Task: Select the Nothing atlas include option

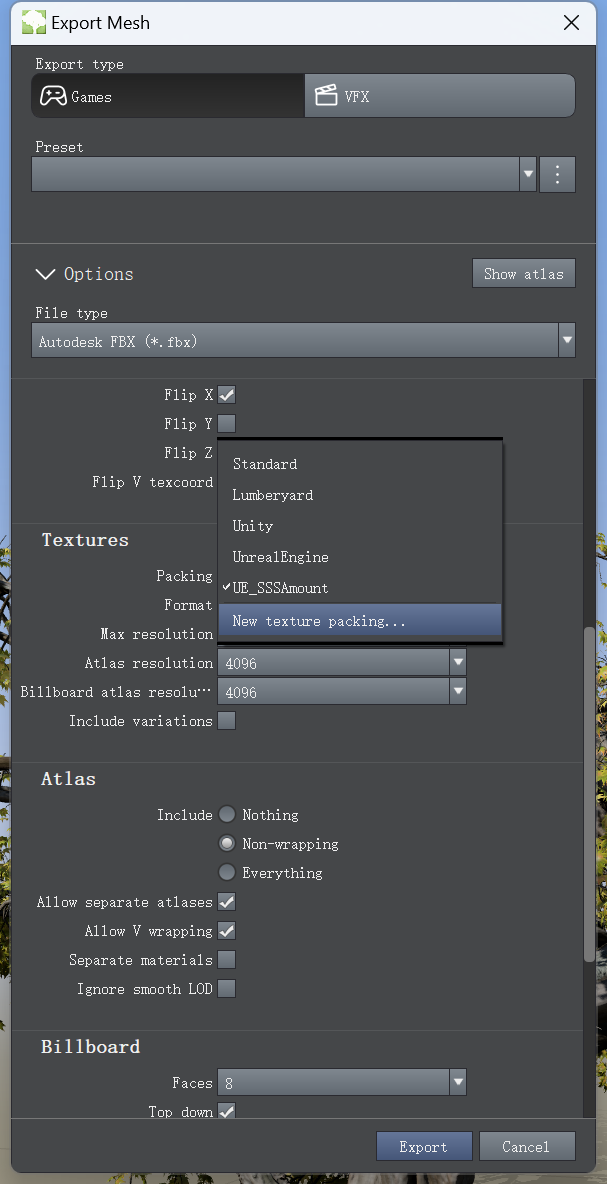Action: [228, 815]
